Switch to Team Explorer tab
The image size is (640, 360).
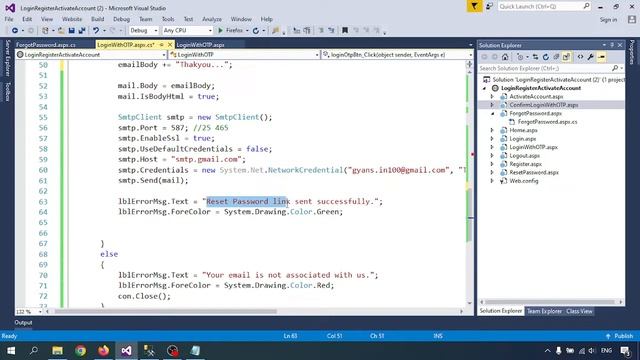click(544, 311)
